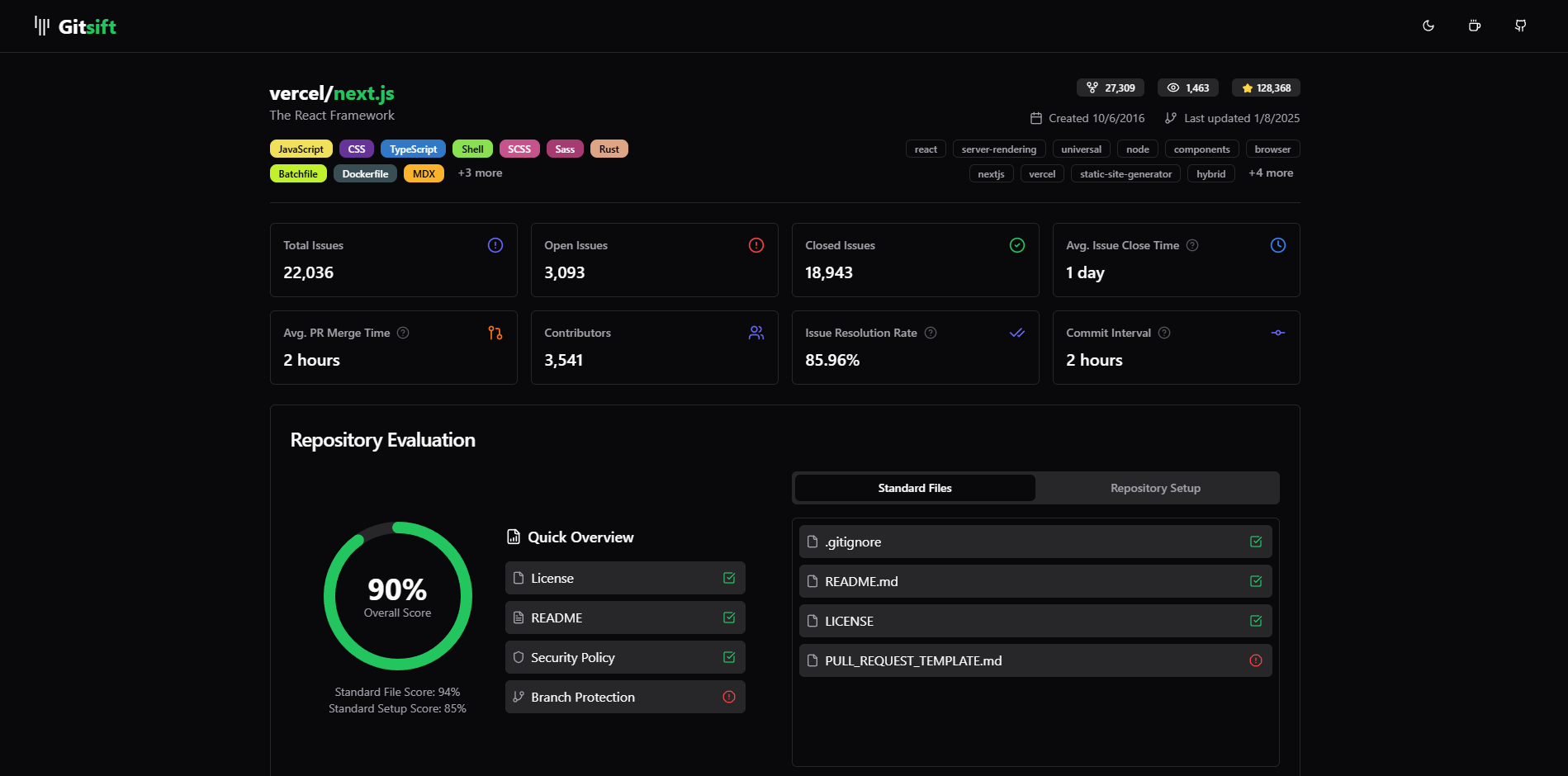Expand languages with +3 more
This screenshot has height=776, width=1568.
coord(480,173)
